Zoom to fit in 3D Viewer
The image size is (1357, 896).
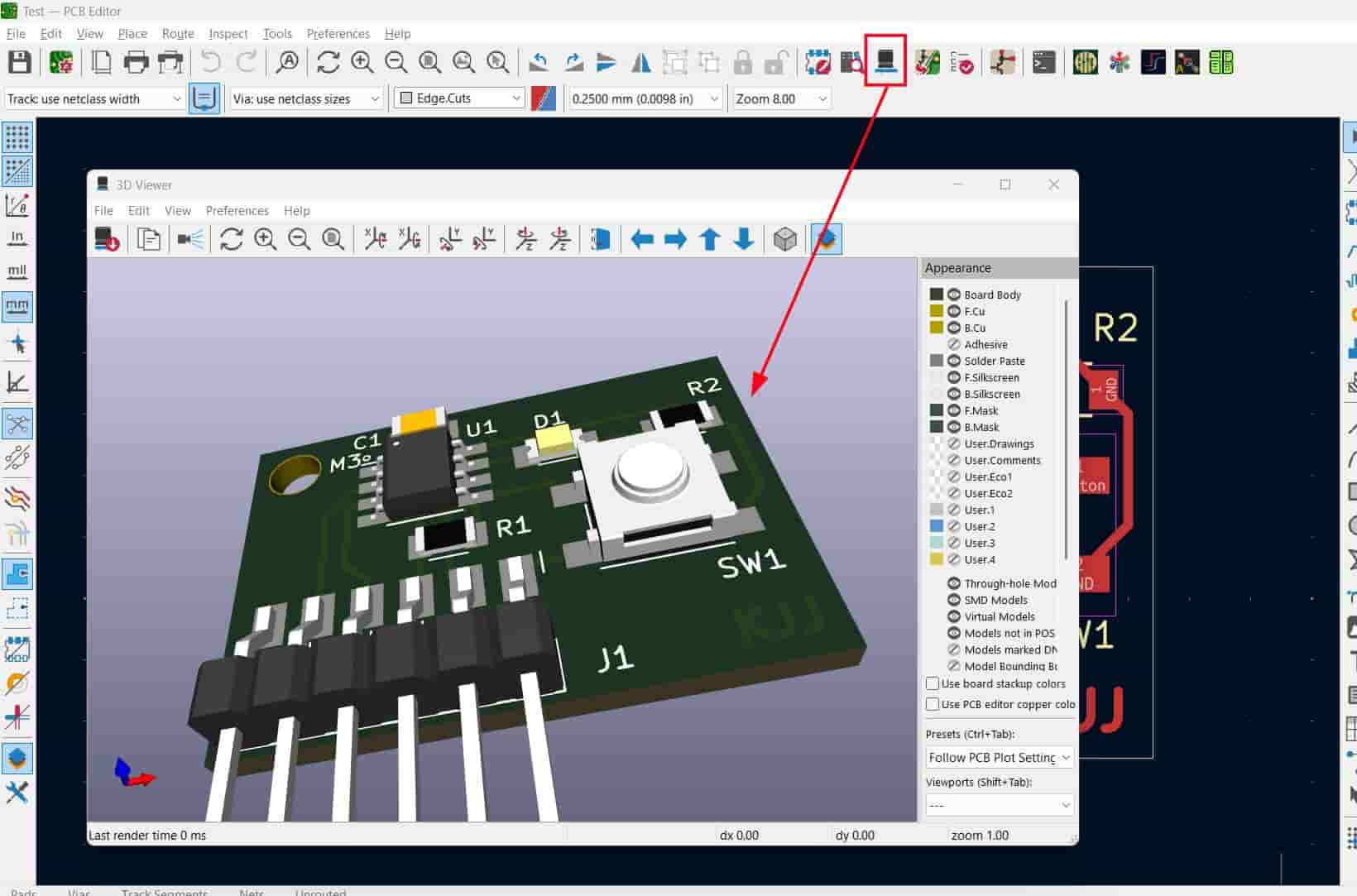(333, 239)
